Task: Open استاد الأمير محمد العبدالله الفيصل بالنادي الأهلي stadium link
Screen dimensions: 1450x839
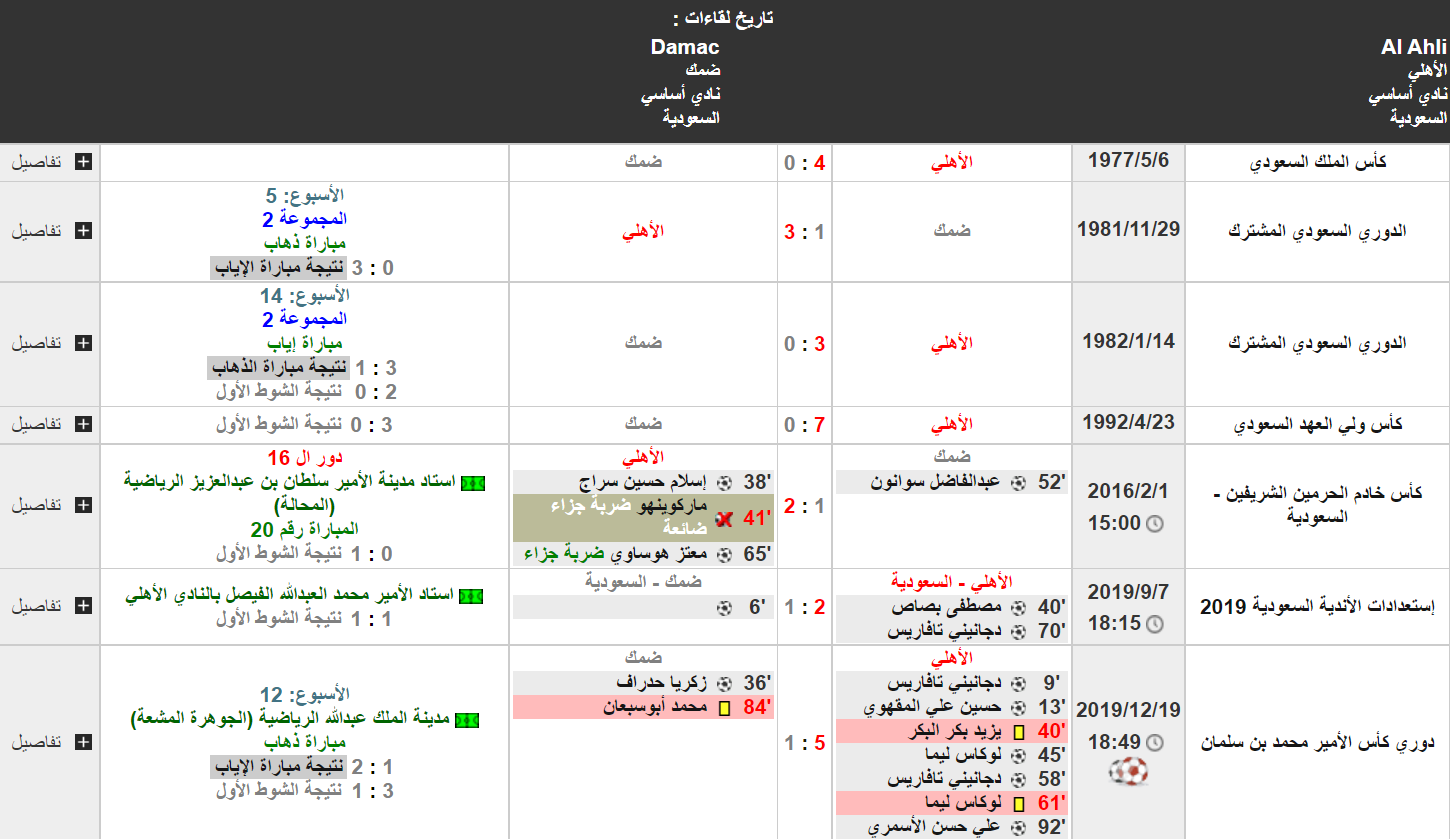Action: (289, 596)
